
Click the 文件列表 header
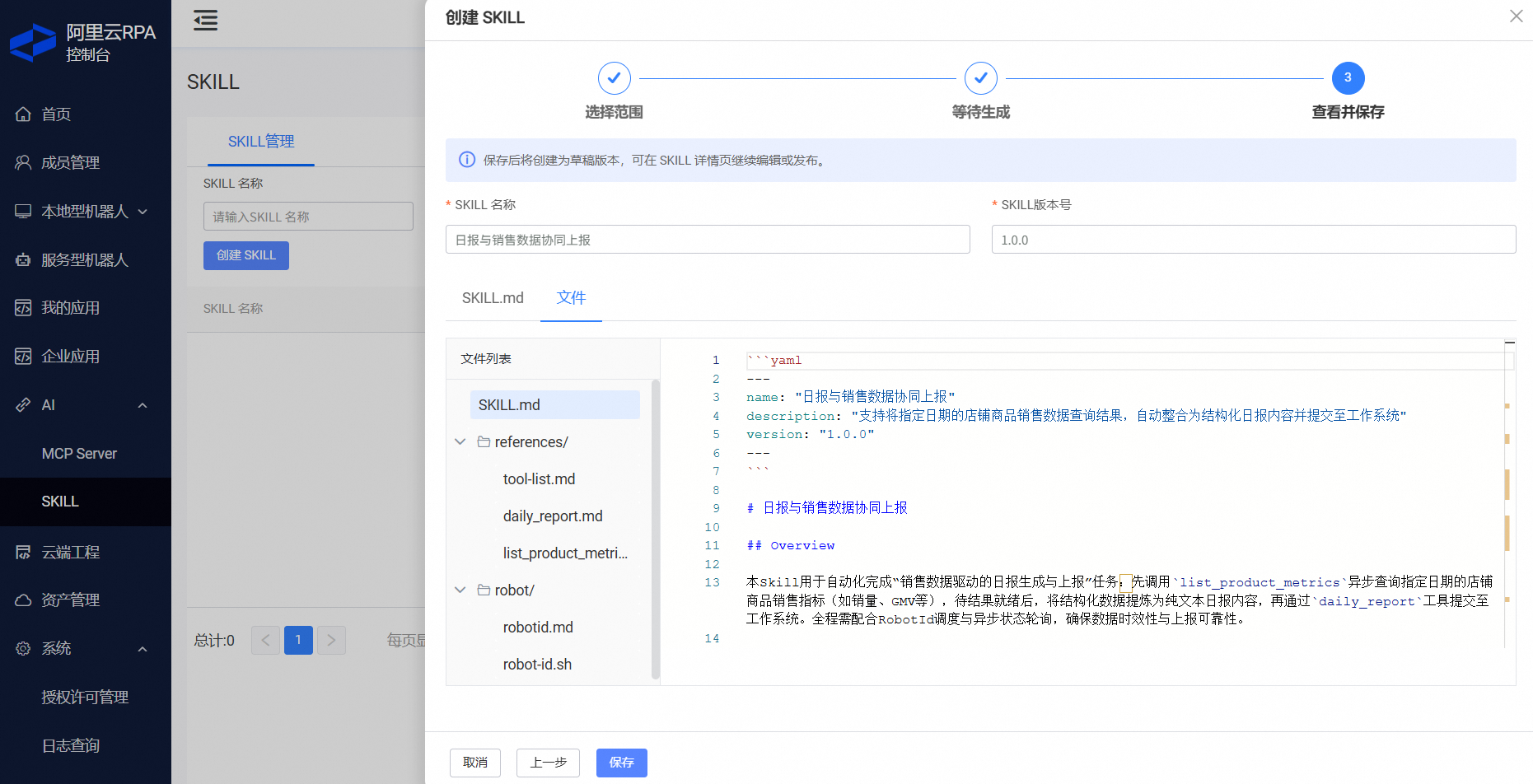click(486, 359)
